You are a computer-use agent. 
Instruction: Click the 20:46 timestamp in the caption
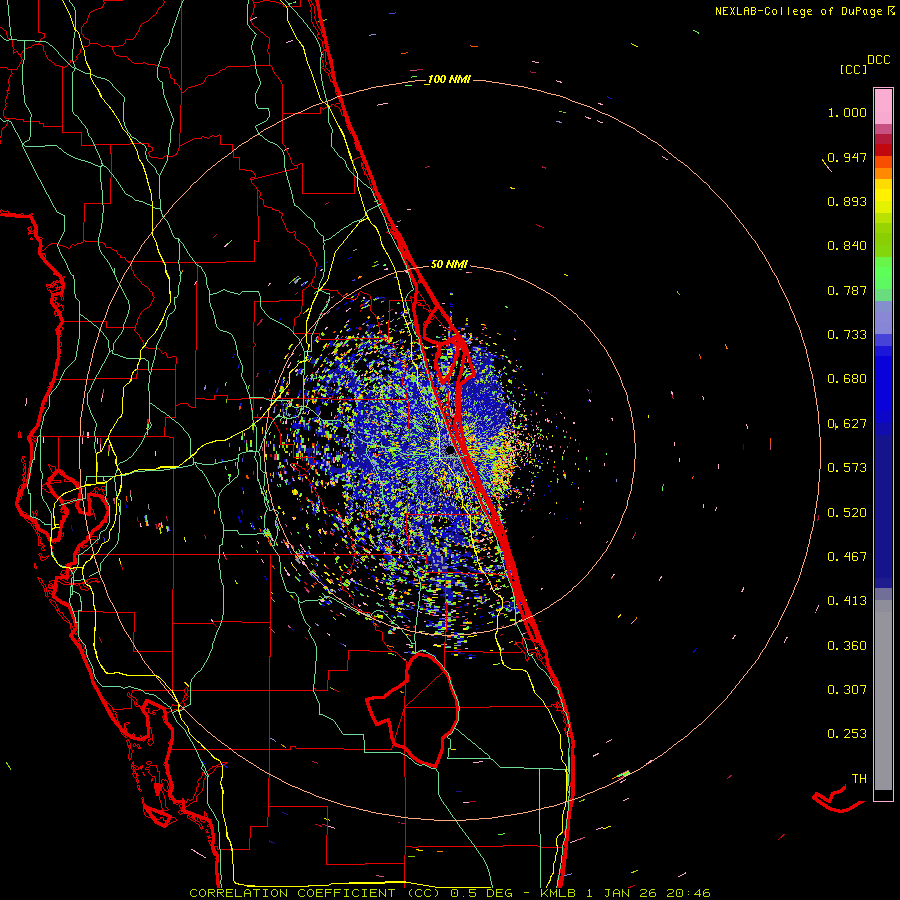tap(688, 893)
